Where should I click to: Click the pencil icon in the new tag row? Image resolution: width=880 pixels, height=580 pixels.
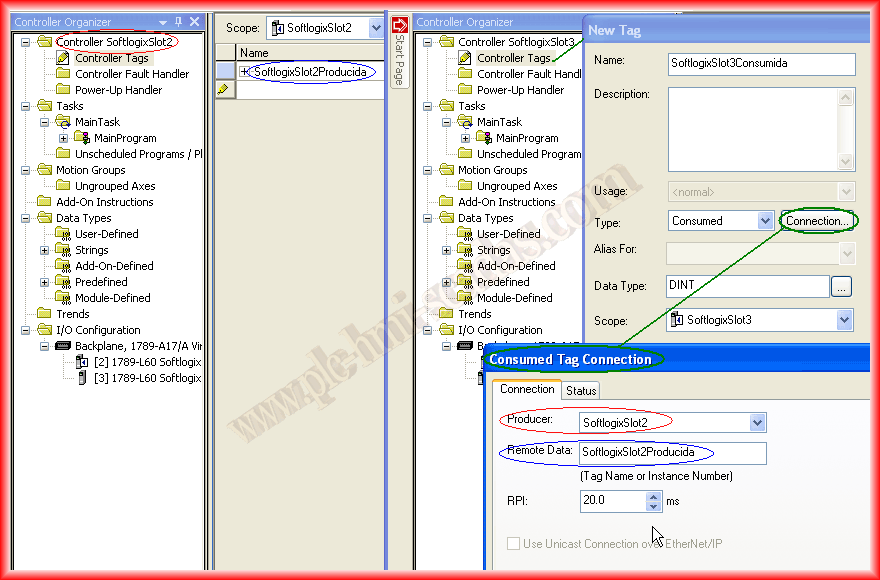pyautogui.click(x=224, y=89)
